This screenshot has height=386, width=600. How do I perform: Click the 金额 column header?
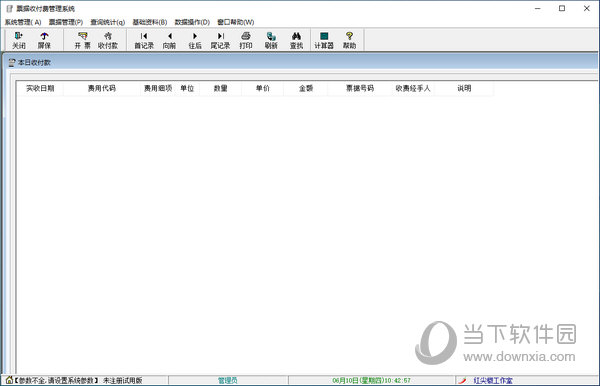[x=306, y=88]
